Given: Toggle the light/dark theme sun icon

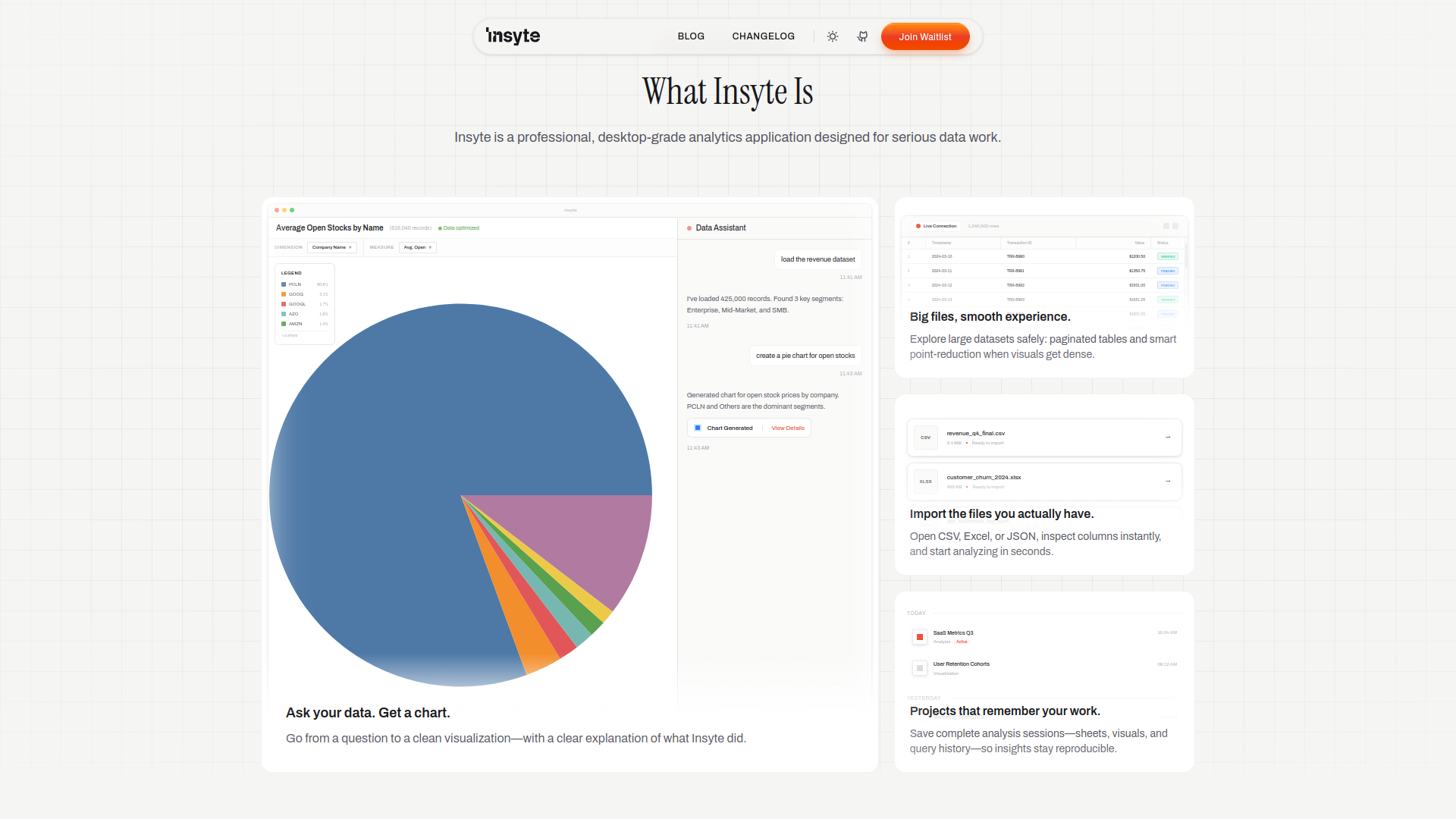Looking at the screenshot, I should [x=833, y=36].
